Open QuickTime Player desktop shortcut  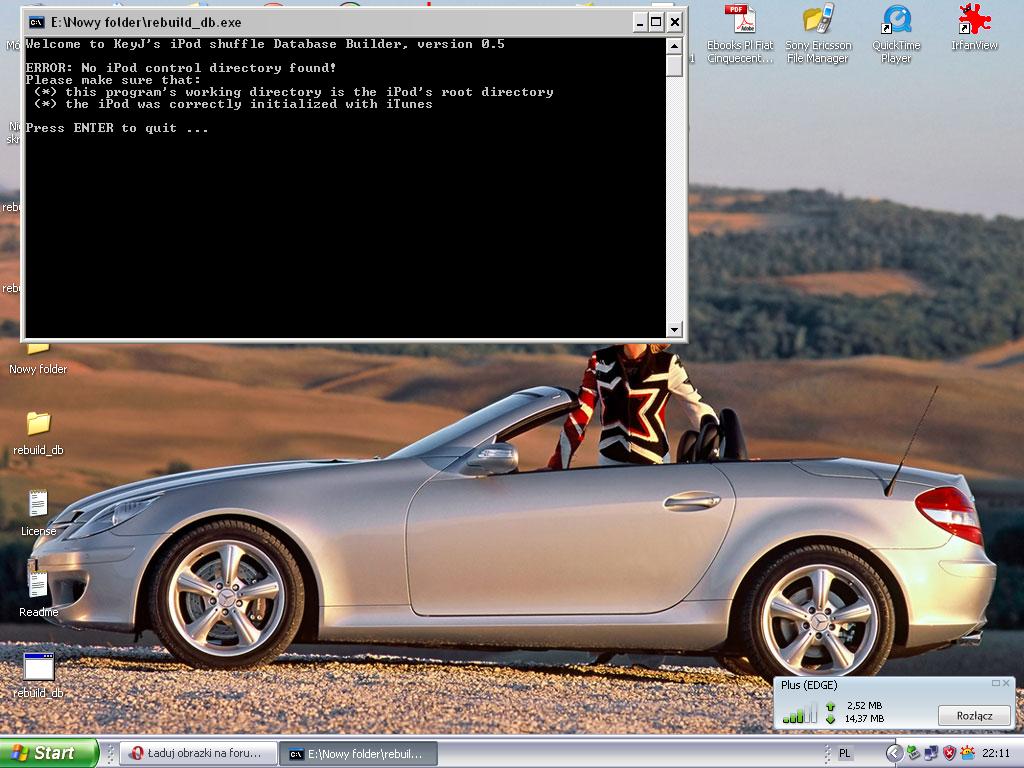(x=896, y=33)
